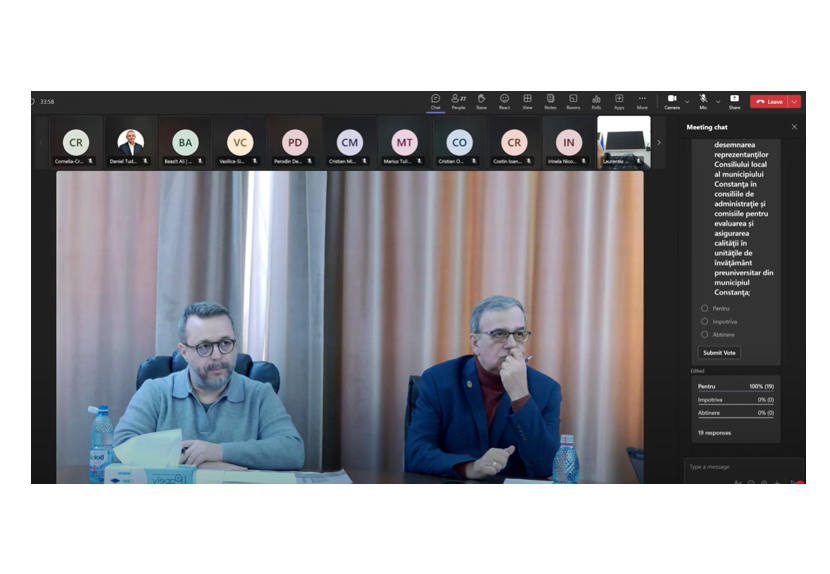Open breakout Rooms
This screenshot has width=830, height=574.
point(573,102)
